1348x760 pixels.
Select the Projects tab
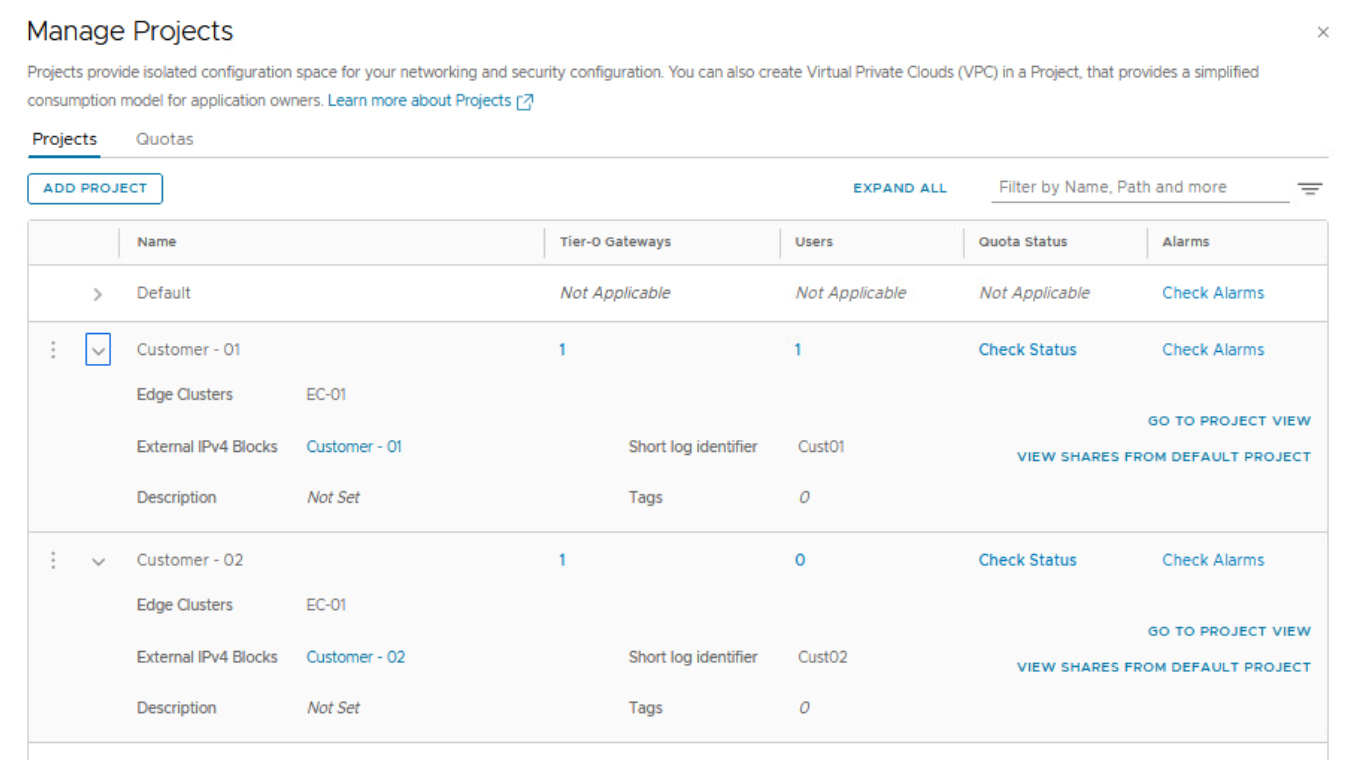[x=64, y=139]
